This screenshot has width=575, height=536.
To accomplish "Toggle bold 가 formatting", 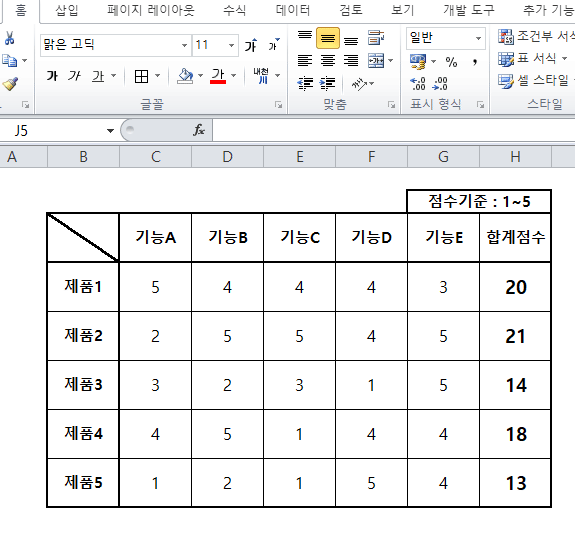I will [52, 76].
